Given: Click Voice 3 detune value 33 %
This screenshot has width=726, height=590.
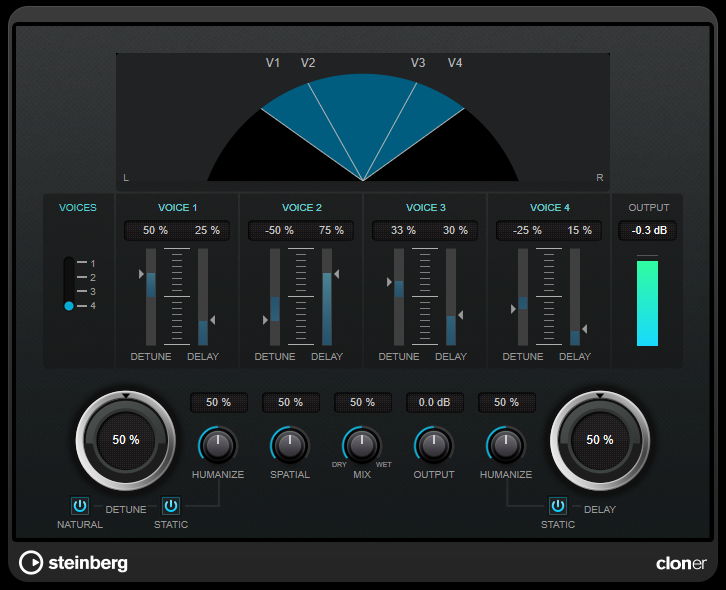Looking at the screenshot, I should tap(403, 230).
